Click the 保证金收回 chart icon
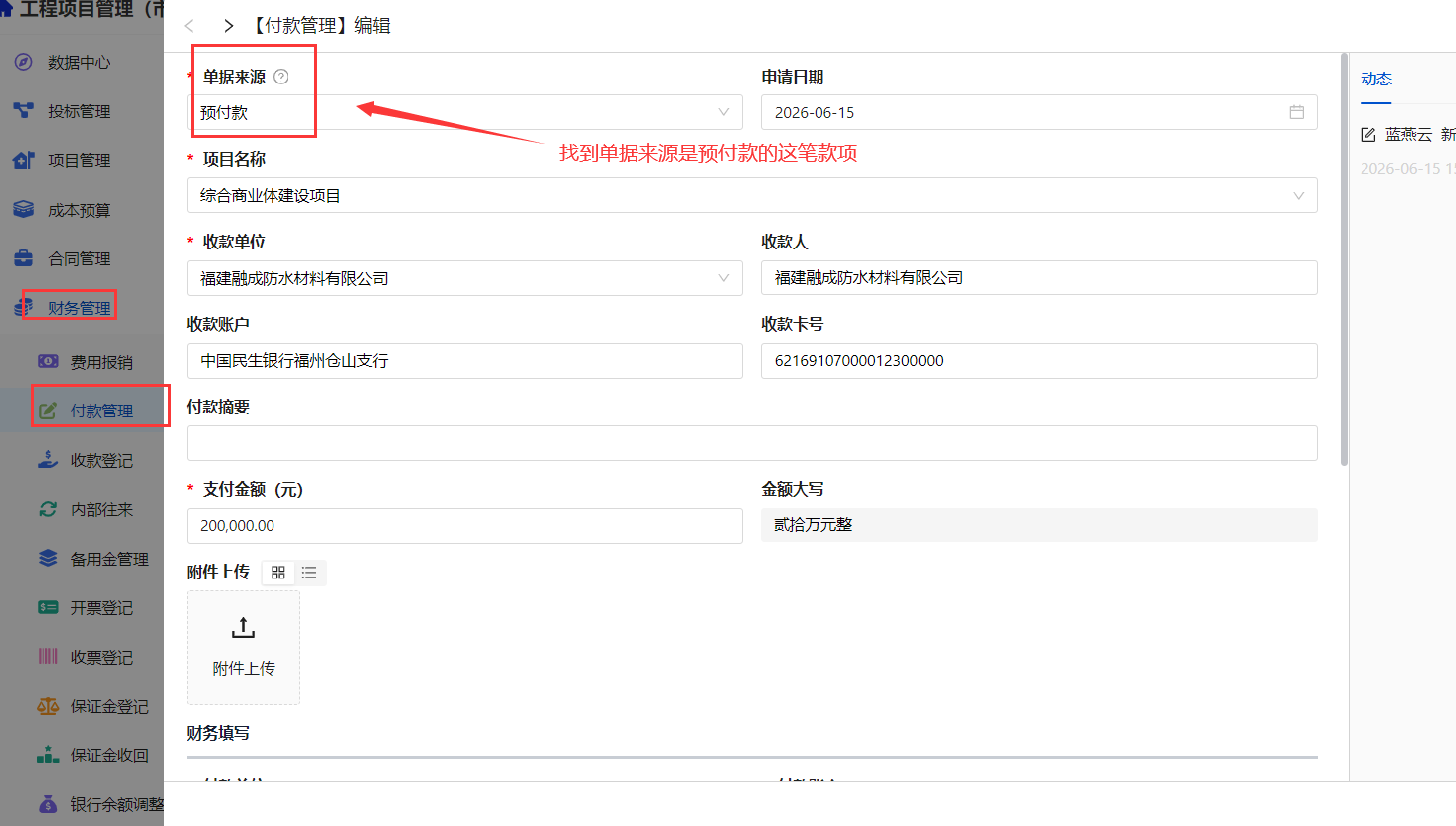The image size is (1456, 826). click(48, 754)
